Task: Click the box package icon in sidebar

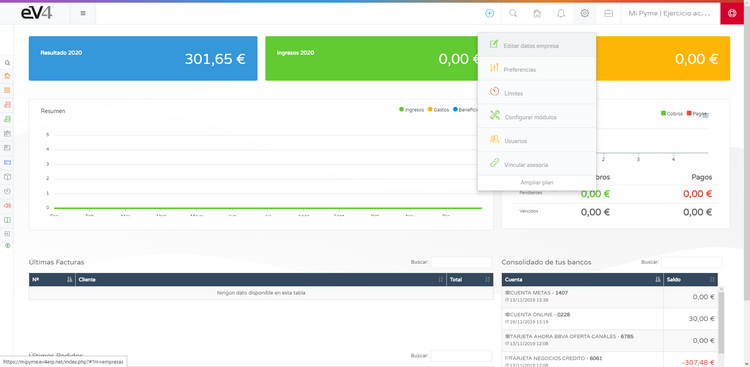Action: coord(7,177)
